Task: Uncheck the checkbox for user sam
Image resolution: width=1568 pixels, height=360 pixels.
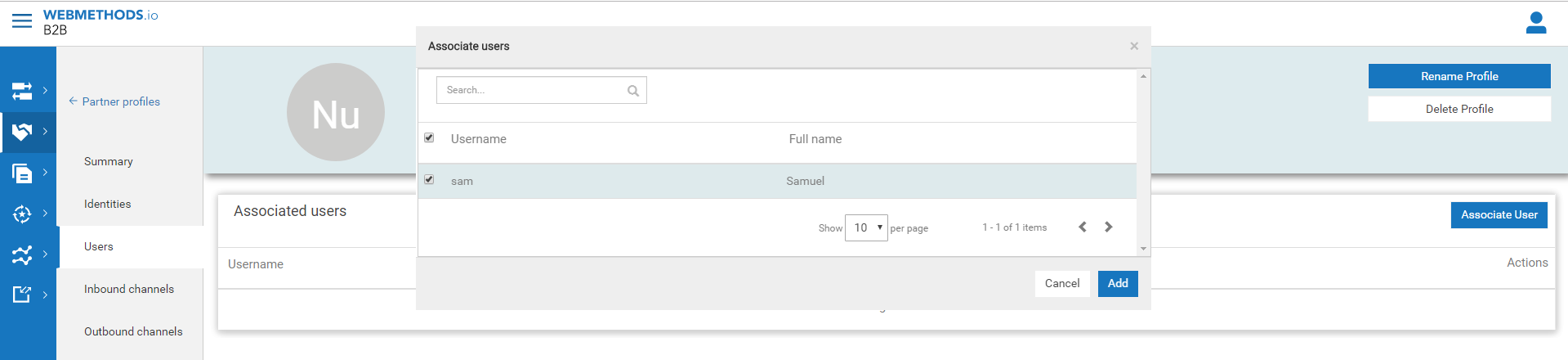Action: pyautogui.click(x=429, y=179)
